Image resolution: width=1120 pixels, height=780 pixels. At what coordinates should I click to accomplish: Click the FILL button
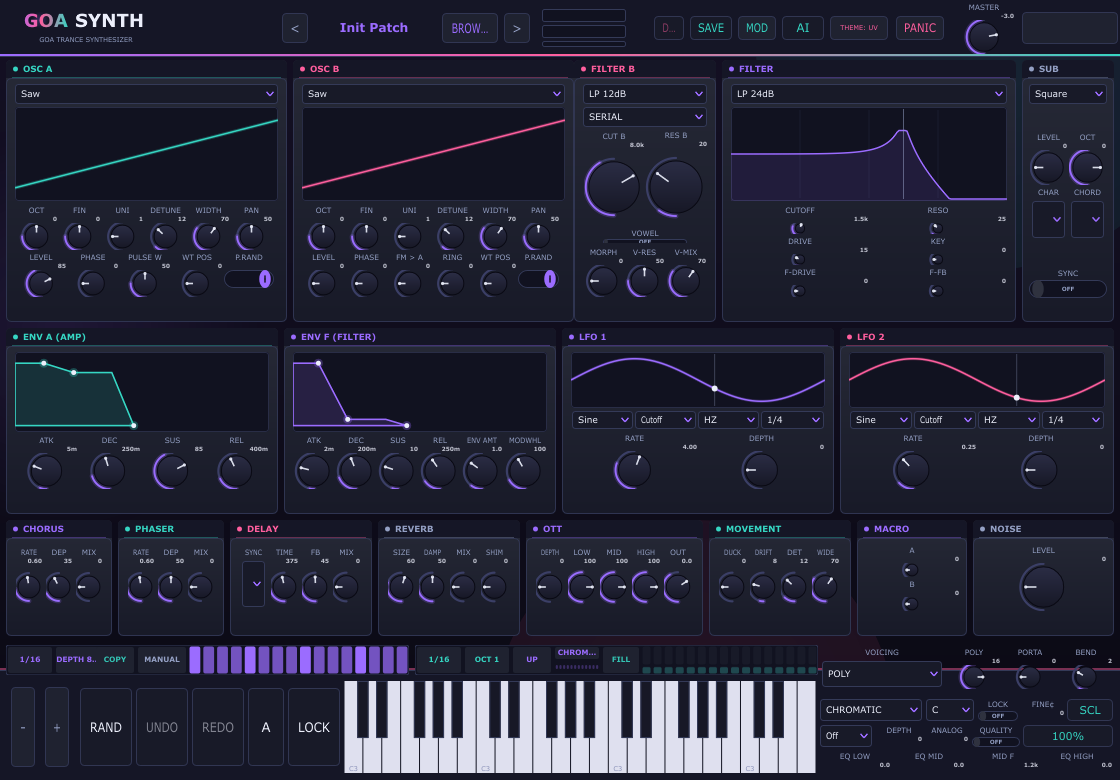[621, 659]
